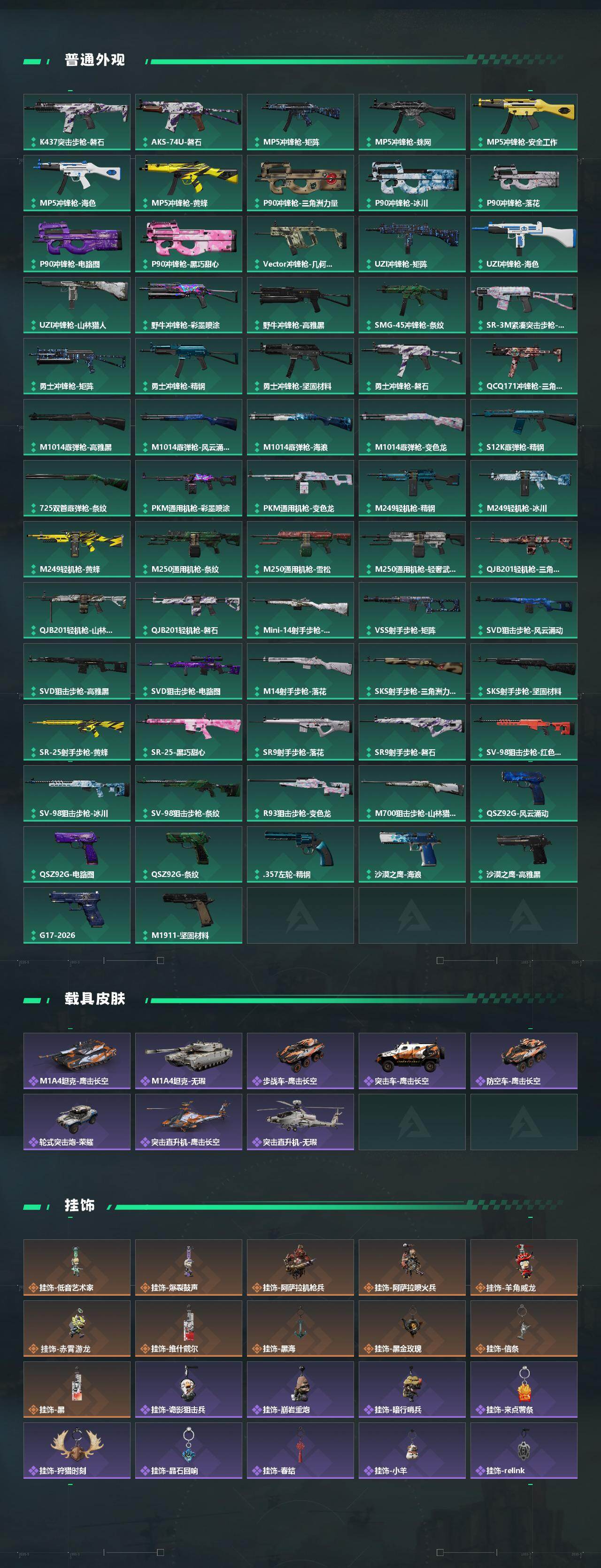The image size is (601, 1568).
Task: Select the 挂饰-羊角威龙 charm
Action: (x=524, y=1267)
